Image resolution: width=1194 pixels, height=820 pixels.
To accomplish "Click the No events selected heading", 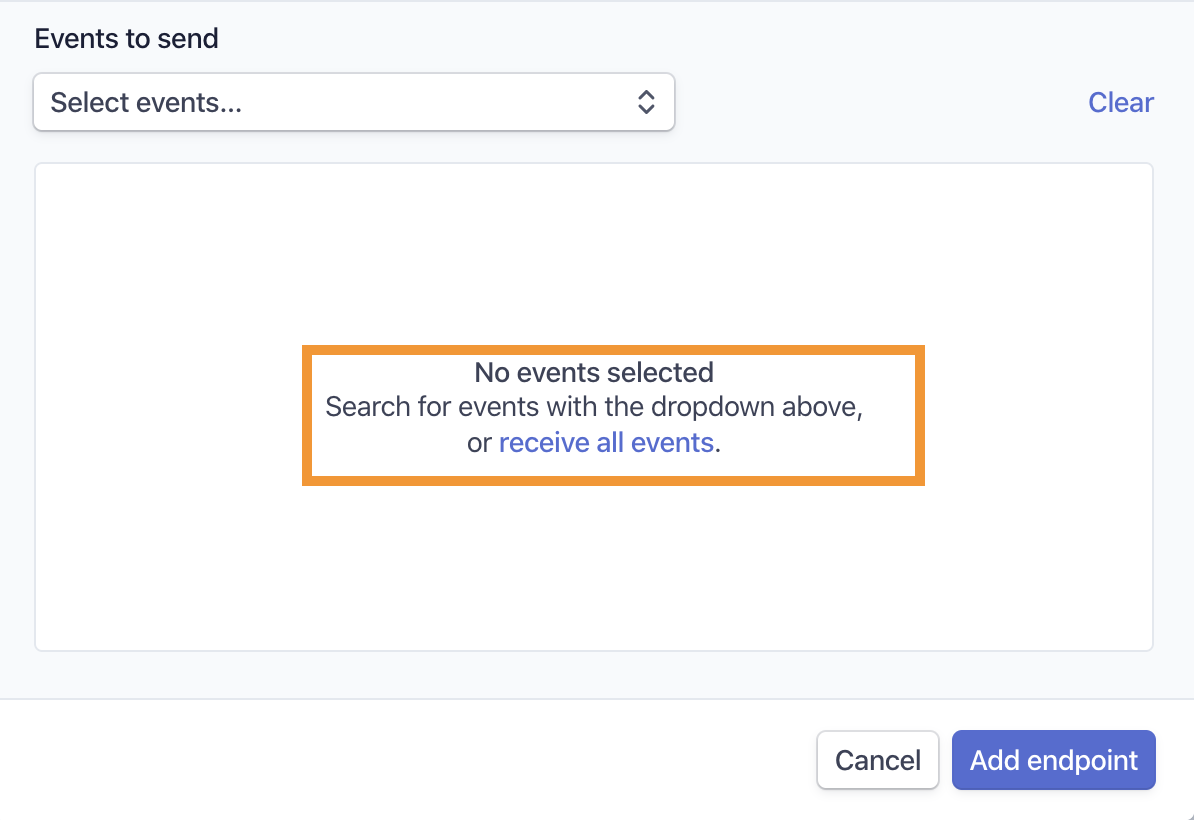I will (594, 372).
